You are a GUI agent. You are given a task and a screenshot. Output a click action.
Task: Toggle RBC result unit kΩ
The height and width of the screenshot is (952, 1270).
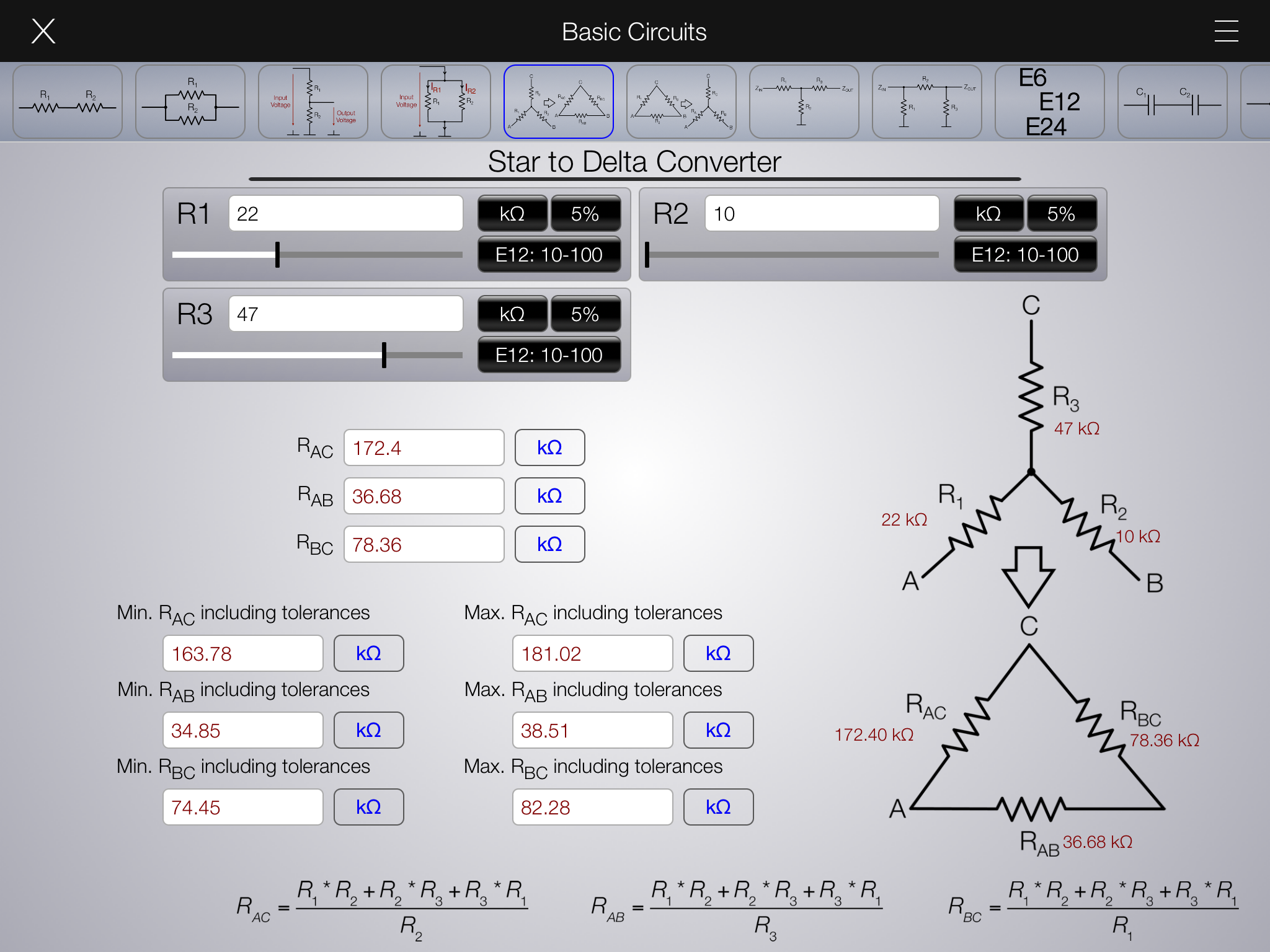pyautogui.click(x=549, y=544)
